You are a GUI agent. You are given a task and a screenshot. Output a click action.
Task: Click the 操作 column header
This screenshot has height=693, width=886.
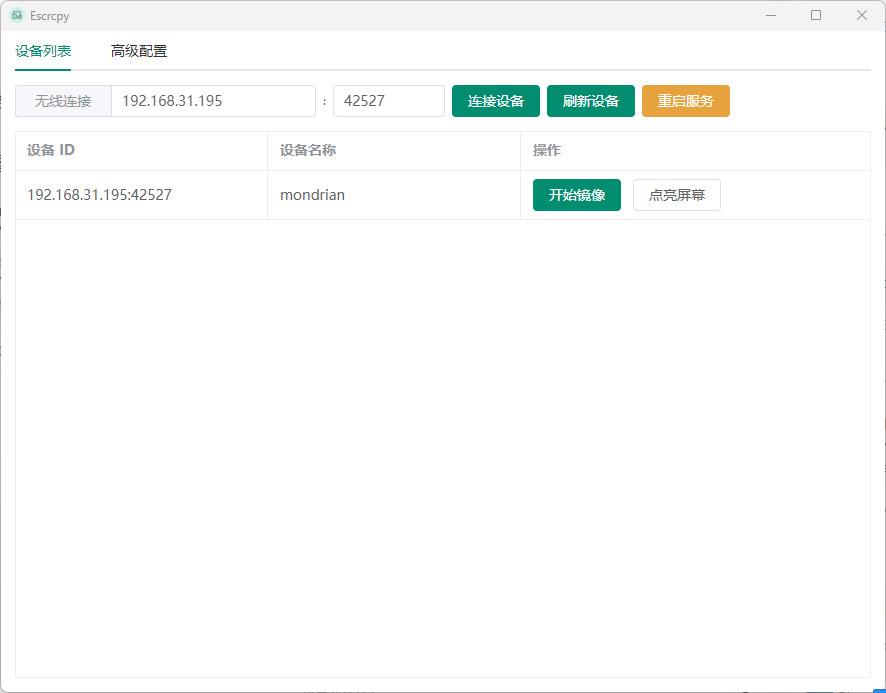coord(696,150)
